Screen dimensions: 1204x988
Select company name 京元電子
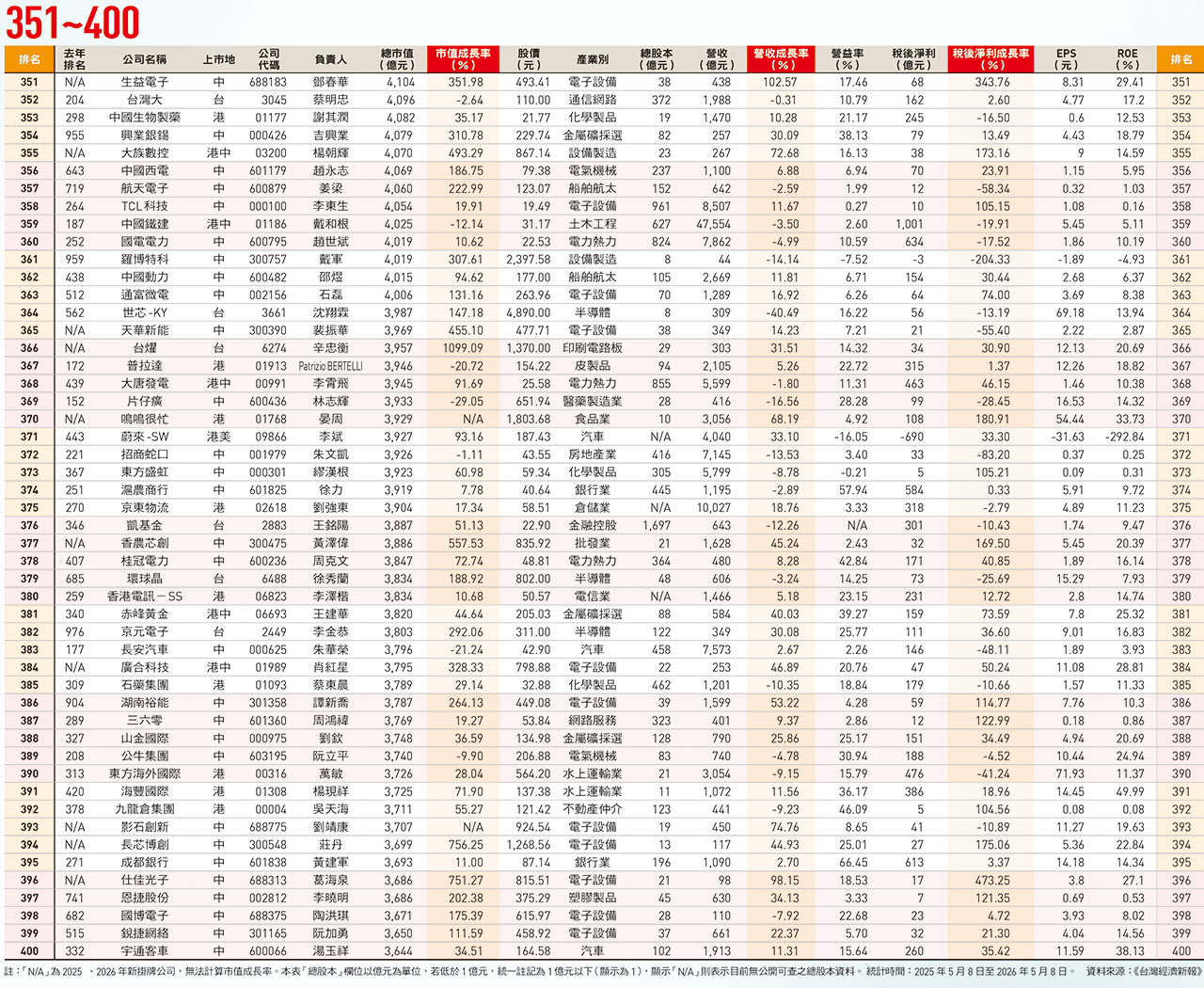(x=145, y=631)
